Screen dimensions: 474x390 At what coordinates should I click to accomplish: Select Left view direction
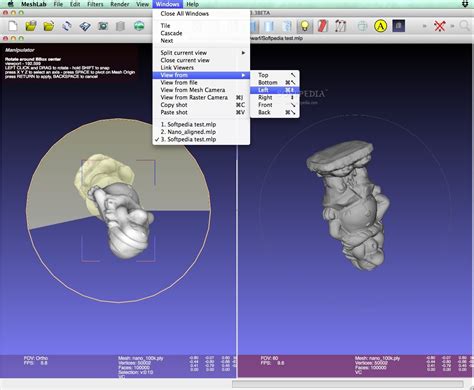click(x=275, y=90)
